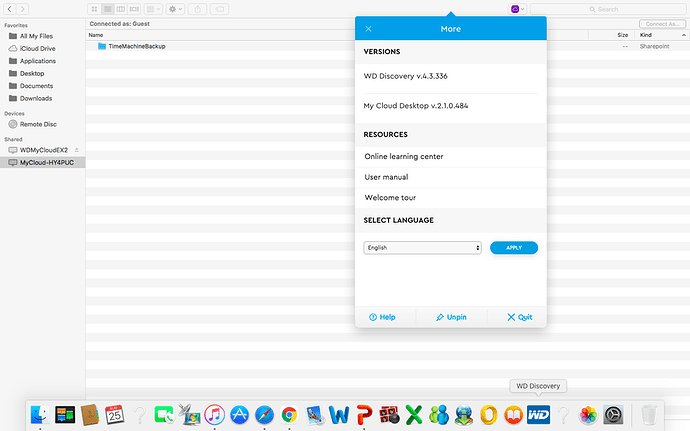The width and height of the screenshot is (690, 431).
Task: Open Mission Control from the Dock
Action: 65,415
